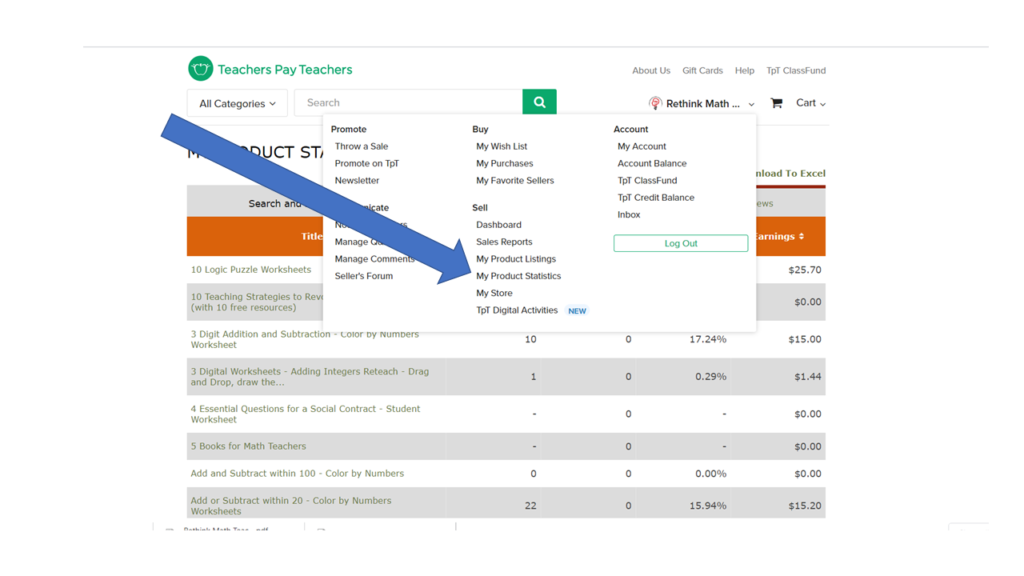The image size is (1024, 576).
Task: Open the Help link in header
Action: [x=744, y=71]
